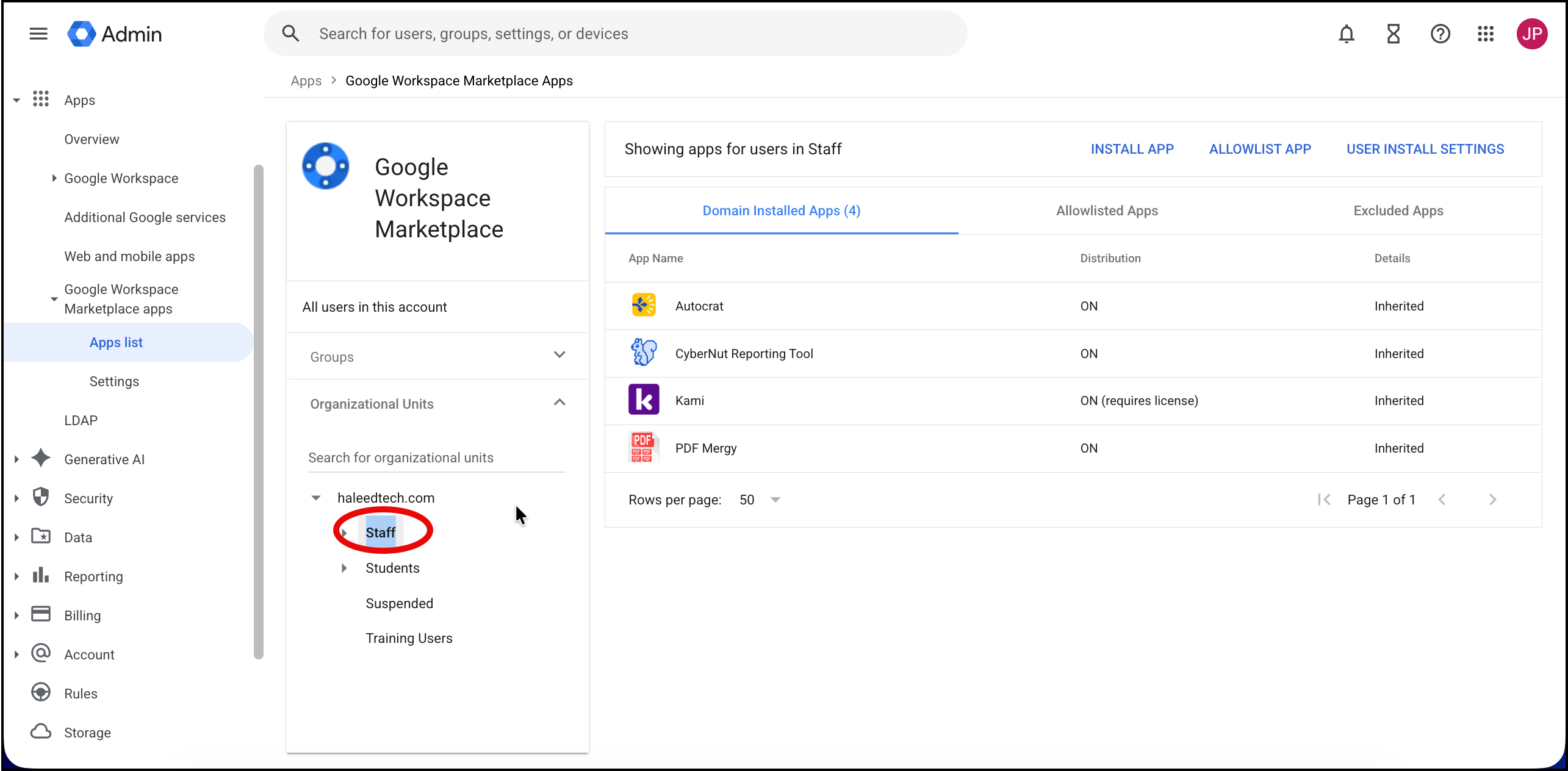The height and width of the screenshot is (771, 1568).
Task: Switch to Domain Installed Apps tab
Action: pyautogui.click(x=782, y=210)
